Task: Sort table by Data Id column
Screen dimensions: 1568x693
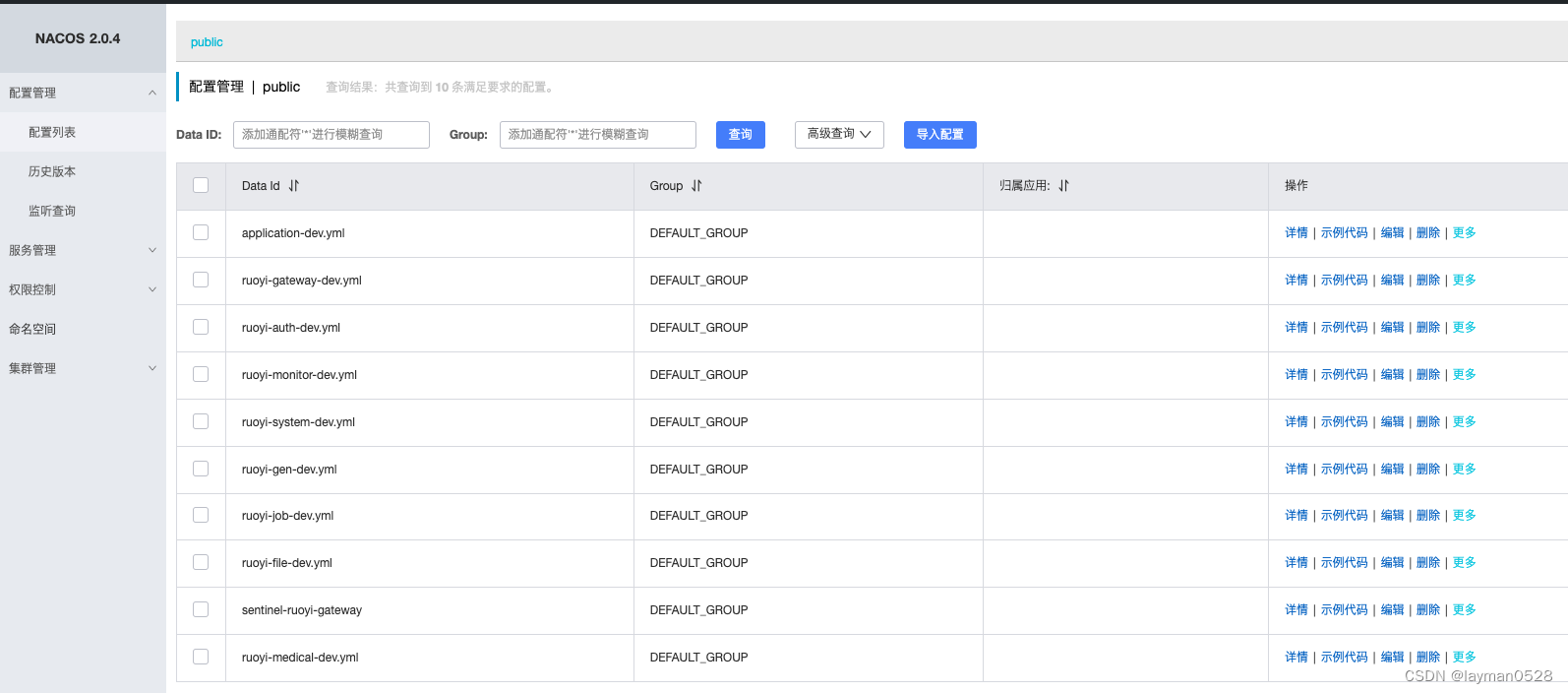Action: tap(294, 186)
